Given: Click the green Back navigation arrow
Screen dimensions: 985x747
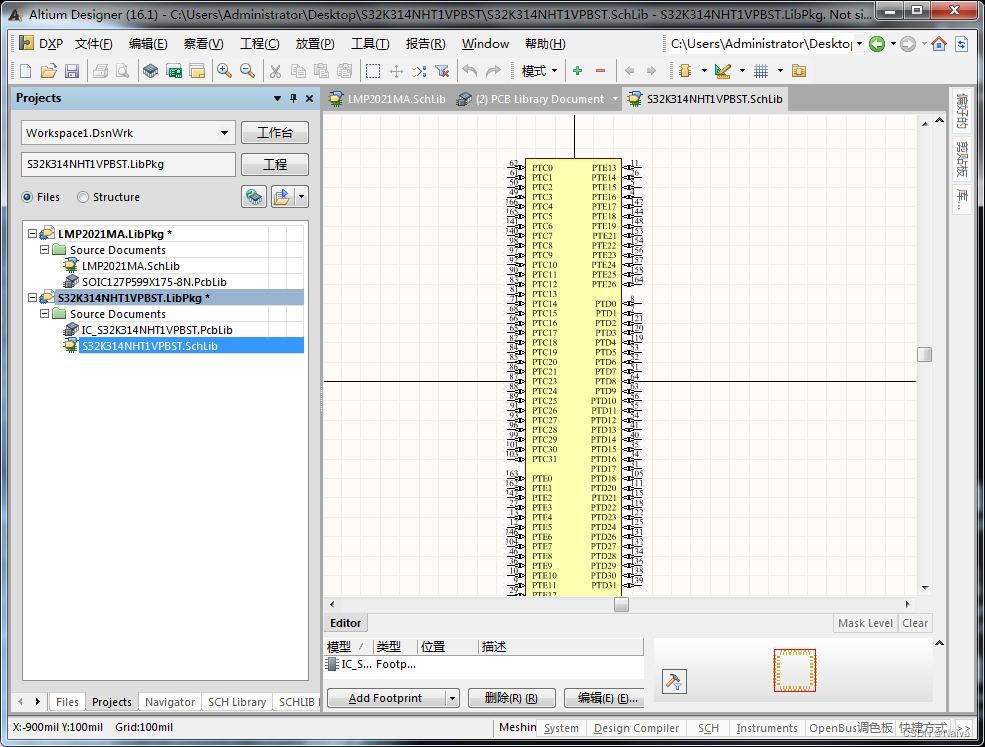Looking at the screenshot, I should pos(877,43).
